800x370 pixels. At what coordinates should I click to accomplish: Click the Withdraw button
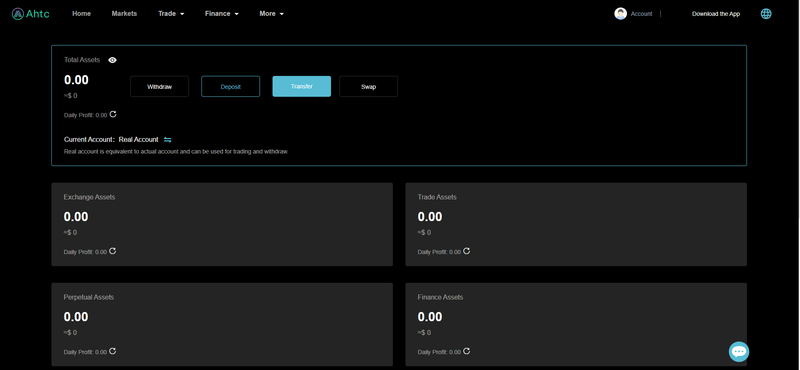(x=160, y=87)
